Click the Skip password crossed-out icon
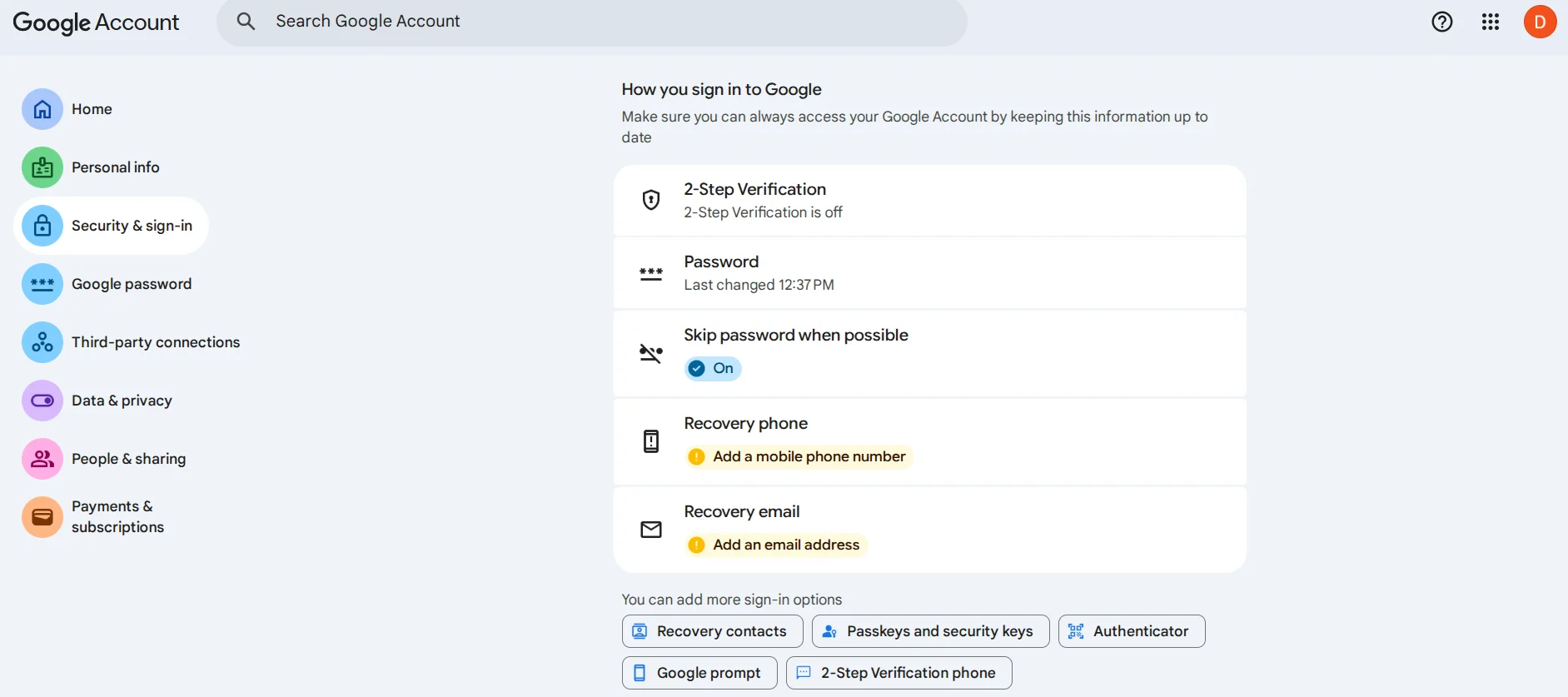The width and height of the screenshot is (1568, 697). (x=651, y=353)
